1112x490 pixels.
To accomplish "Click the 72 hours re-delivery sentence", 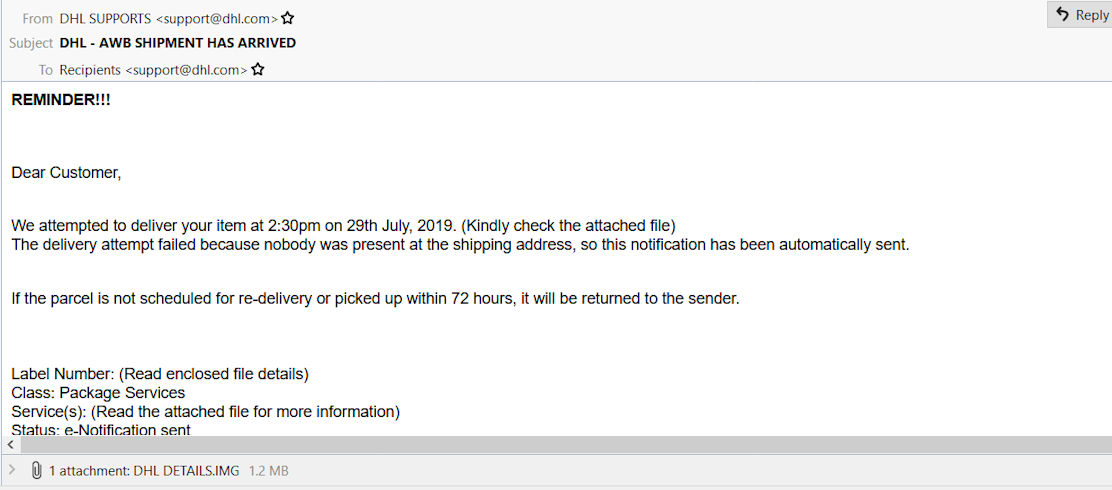I will (x=375, y=299).
